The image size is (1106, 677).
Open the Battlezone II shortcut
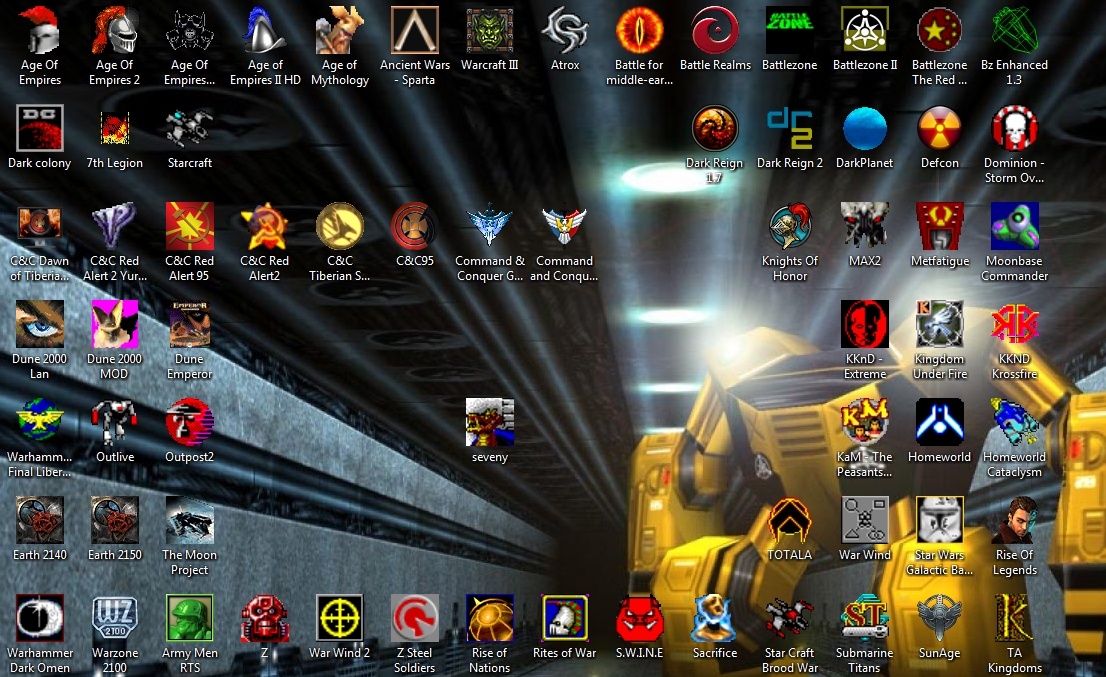point(865,31)
